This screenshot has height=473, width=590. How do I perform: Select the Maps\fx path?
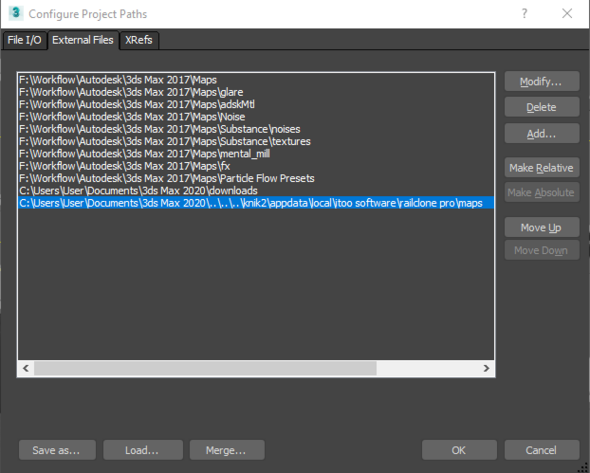(256, 166)
